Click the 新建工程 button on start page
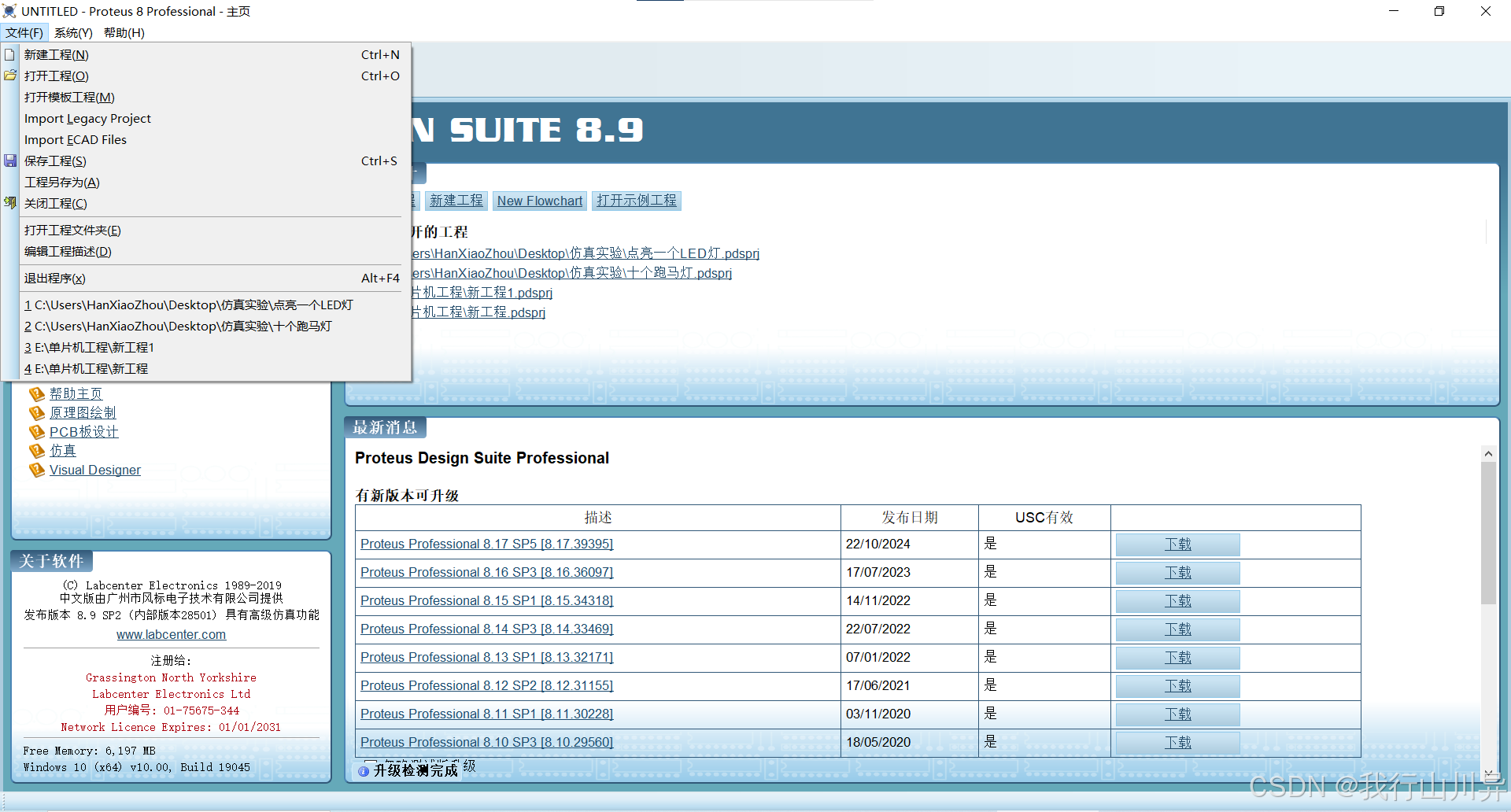This screenshot has height=812, width=1511. click(x=456, y=201)
